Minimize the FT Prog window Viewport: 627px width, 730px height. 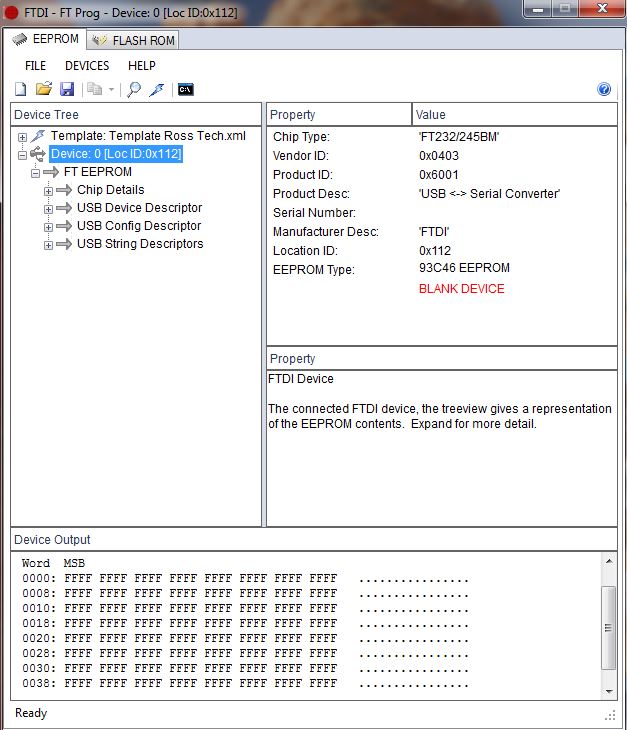click(x=538, y=9)
